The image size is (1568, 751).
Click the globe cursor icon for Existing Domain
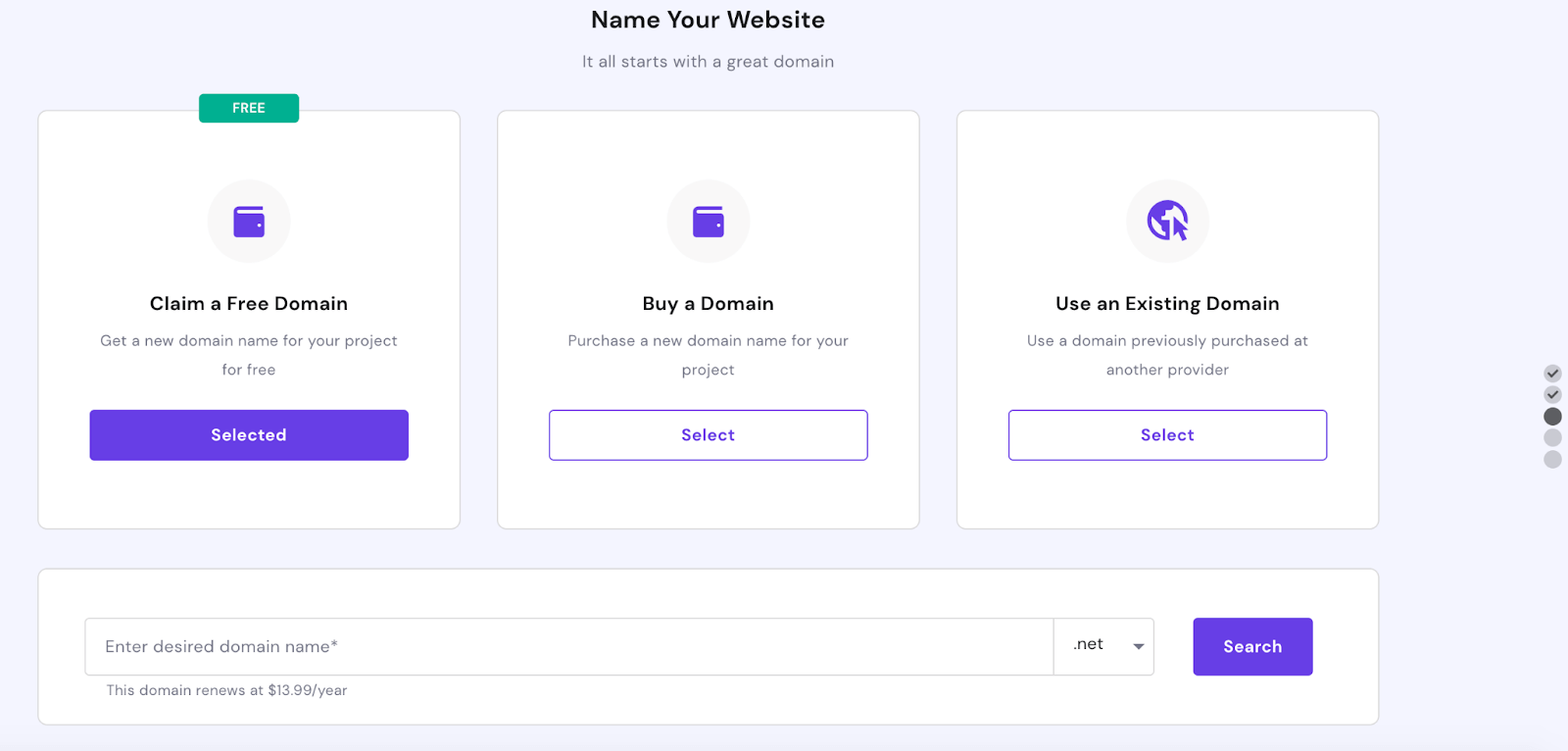[1168, 221]
